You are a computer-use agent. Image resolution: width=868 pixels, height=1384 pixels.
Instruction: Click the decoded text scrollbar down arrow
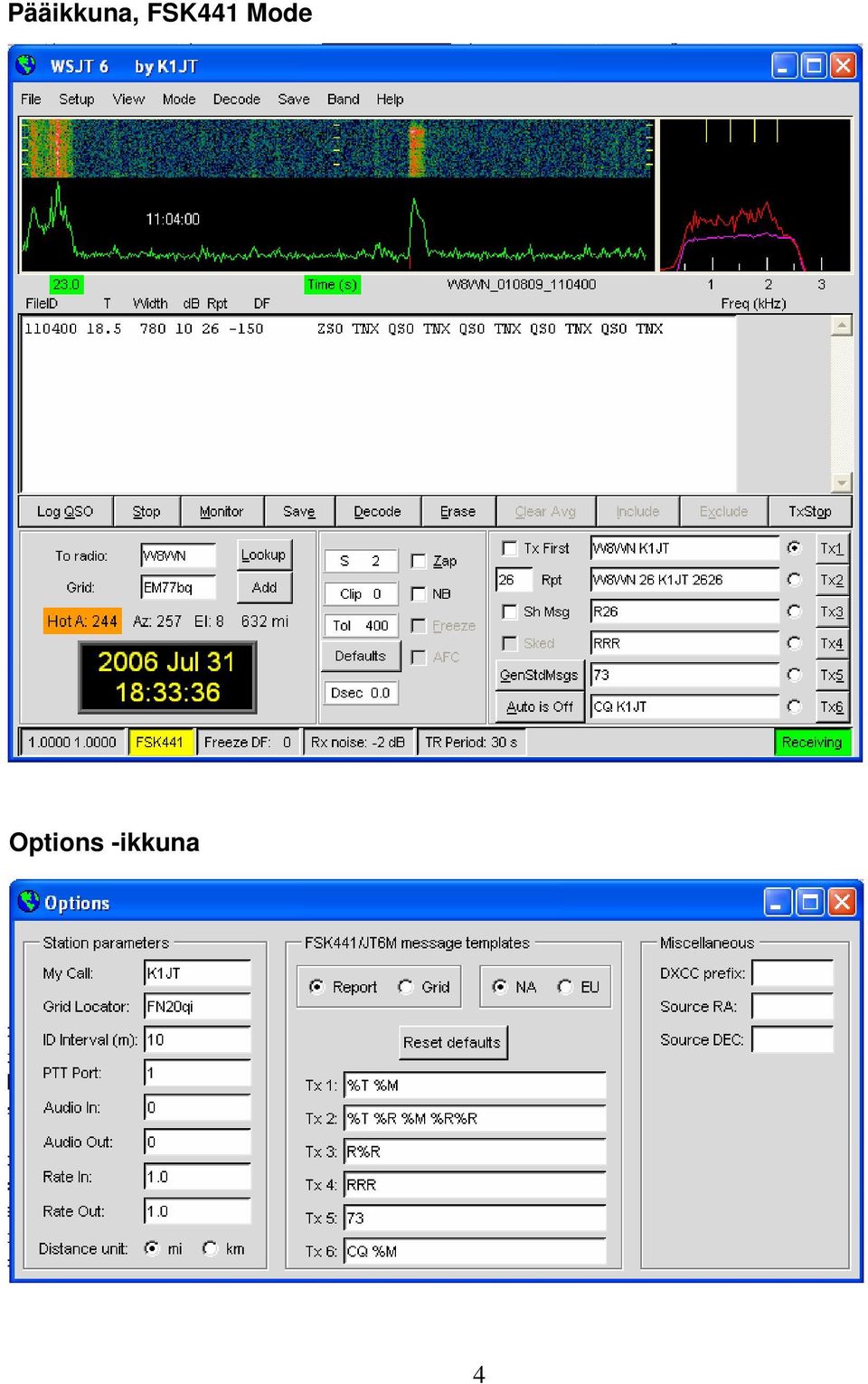[x=842, y=482]
